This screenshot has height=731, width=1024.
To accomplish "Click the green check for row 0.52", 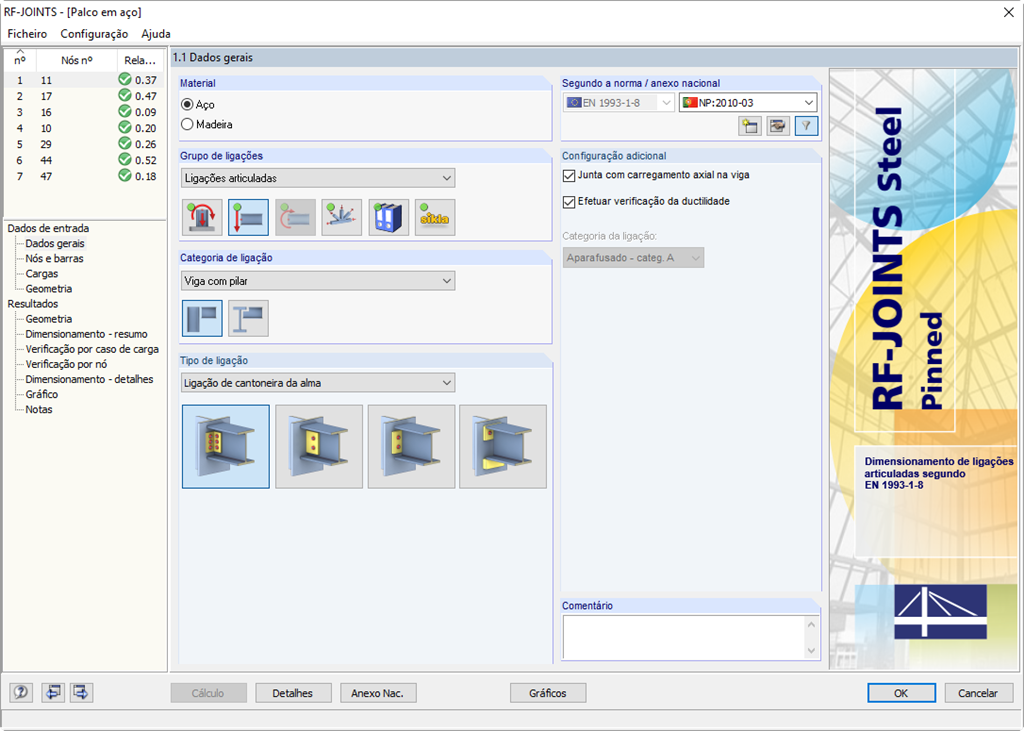I will click(x=125, y=159).
